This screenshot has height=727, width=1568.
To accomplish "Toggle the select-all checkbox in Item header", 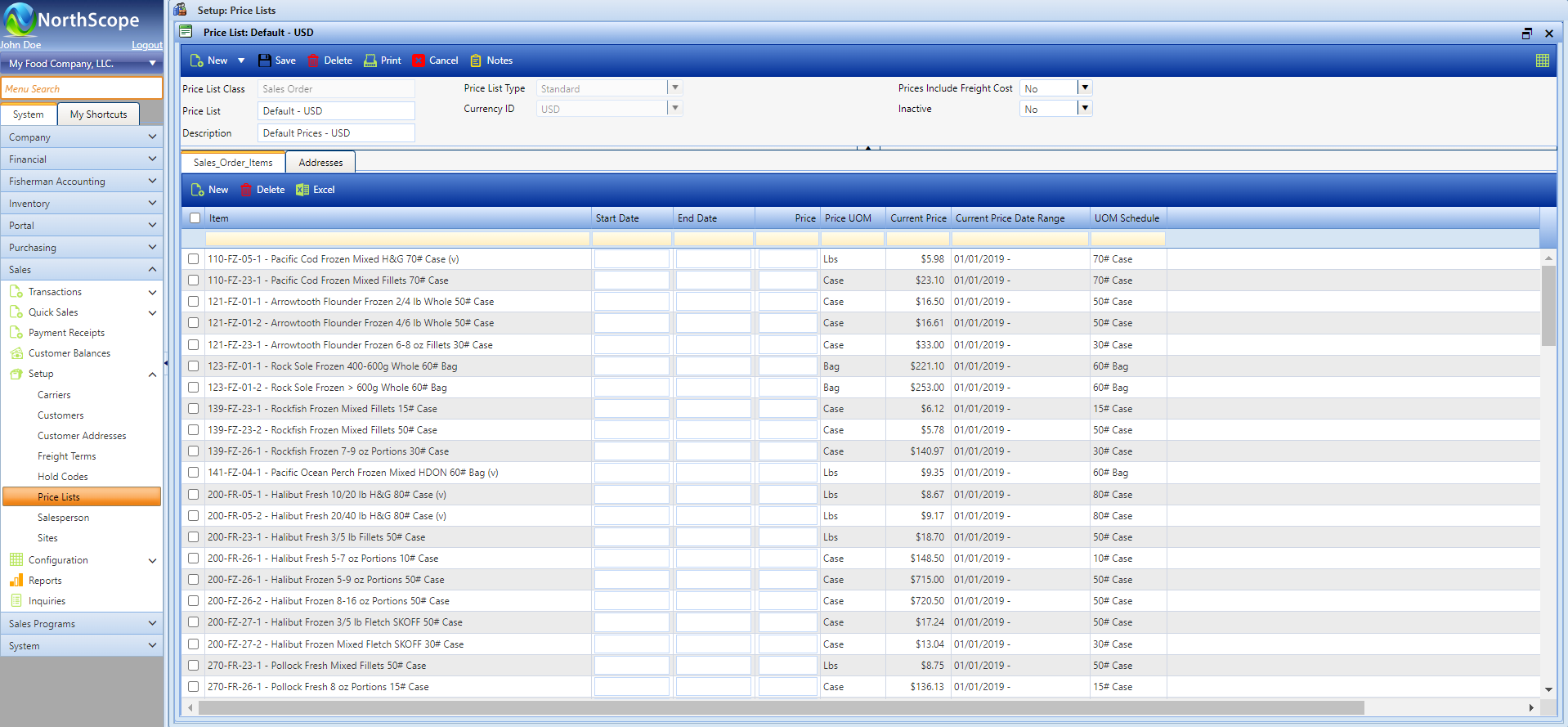I will [x=195, y=218].
